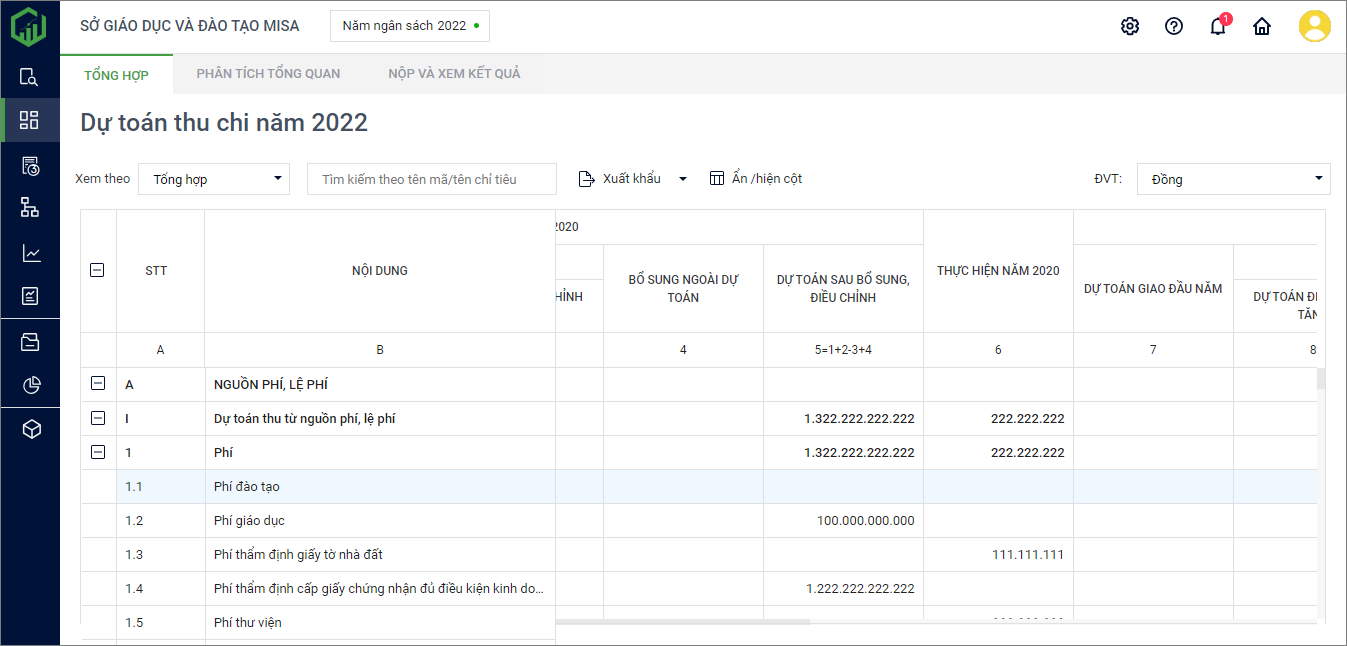Open the organization hierarchy sidebar icon
The image size is (1347, 646).
click(30, 208)
